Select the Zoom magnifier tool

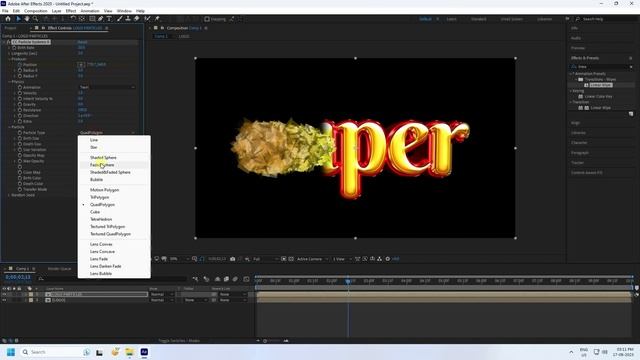click(36, 19)
